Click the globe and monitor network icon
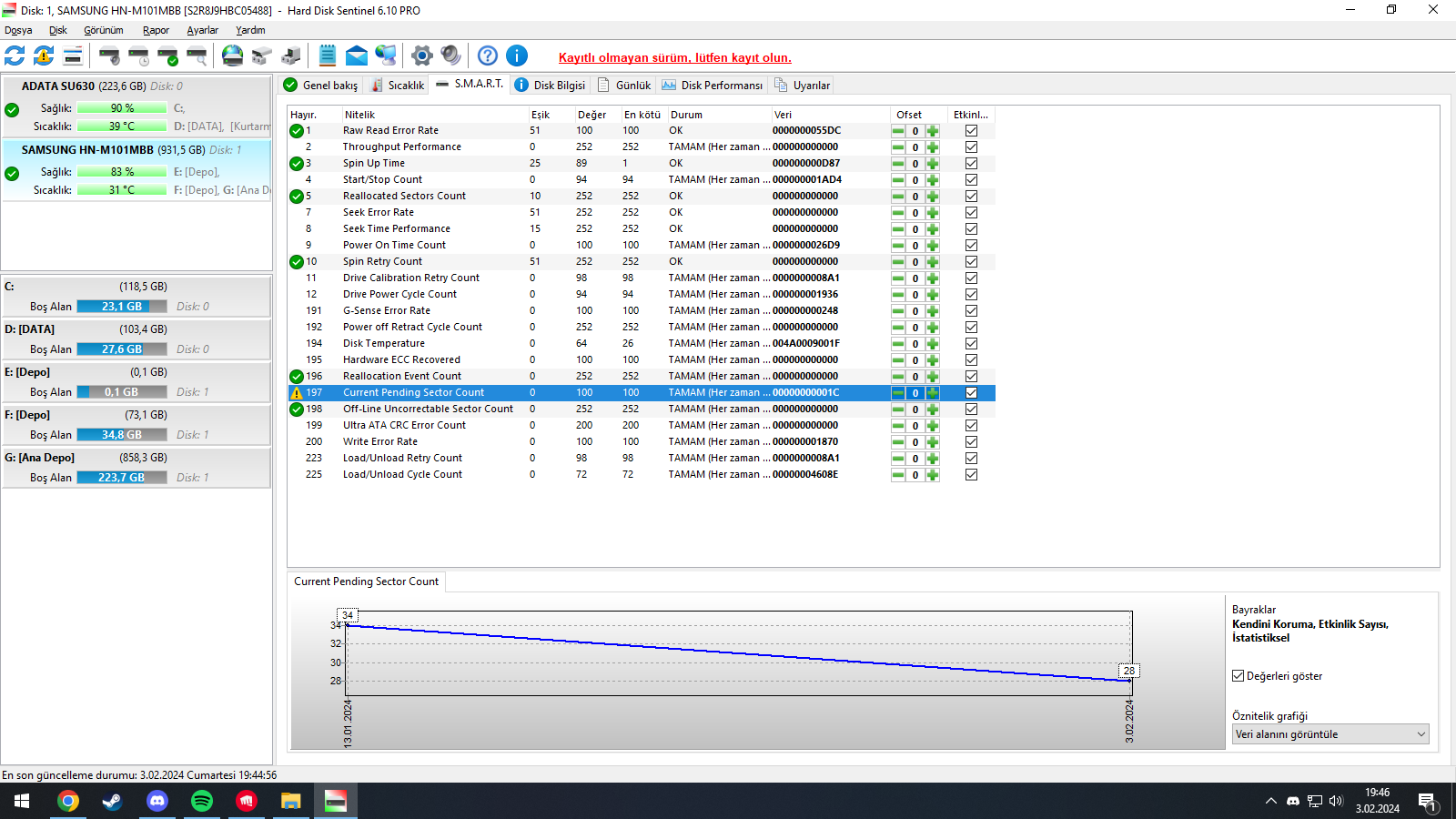Viewport: 1456px width, 819px height. (x=386, y=56)
